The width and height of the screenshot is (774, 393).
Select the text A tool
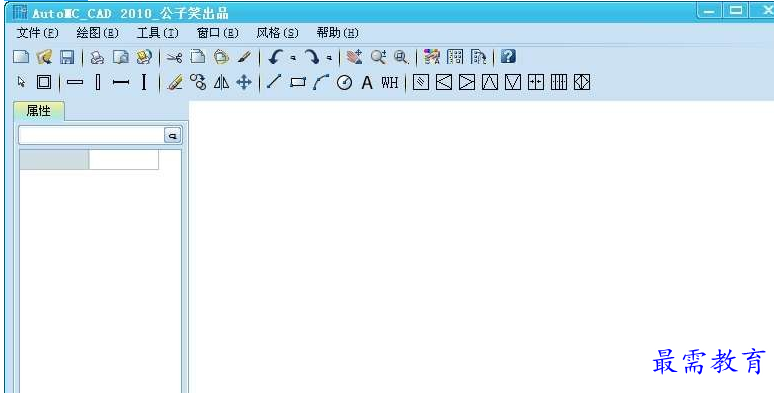tap(367, 82)
